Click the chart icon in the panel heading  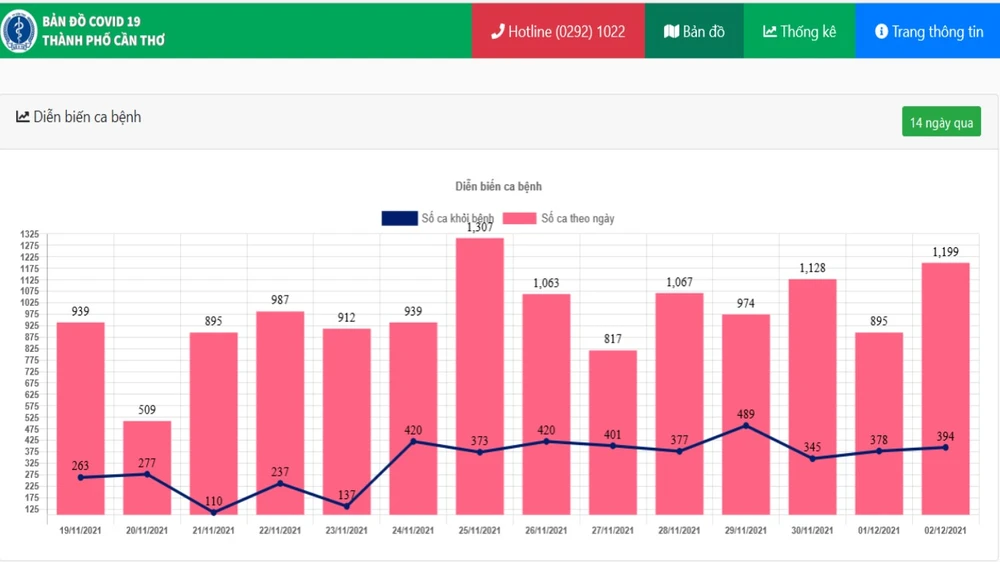click(22, 117)
